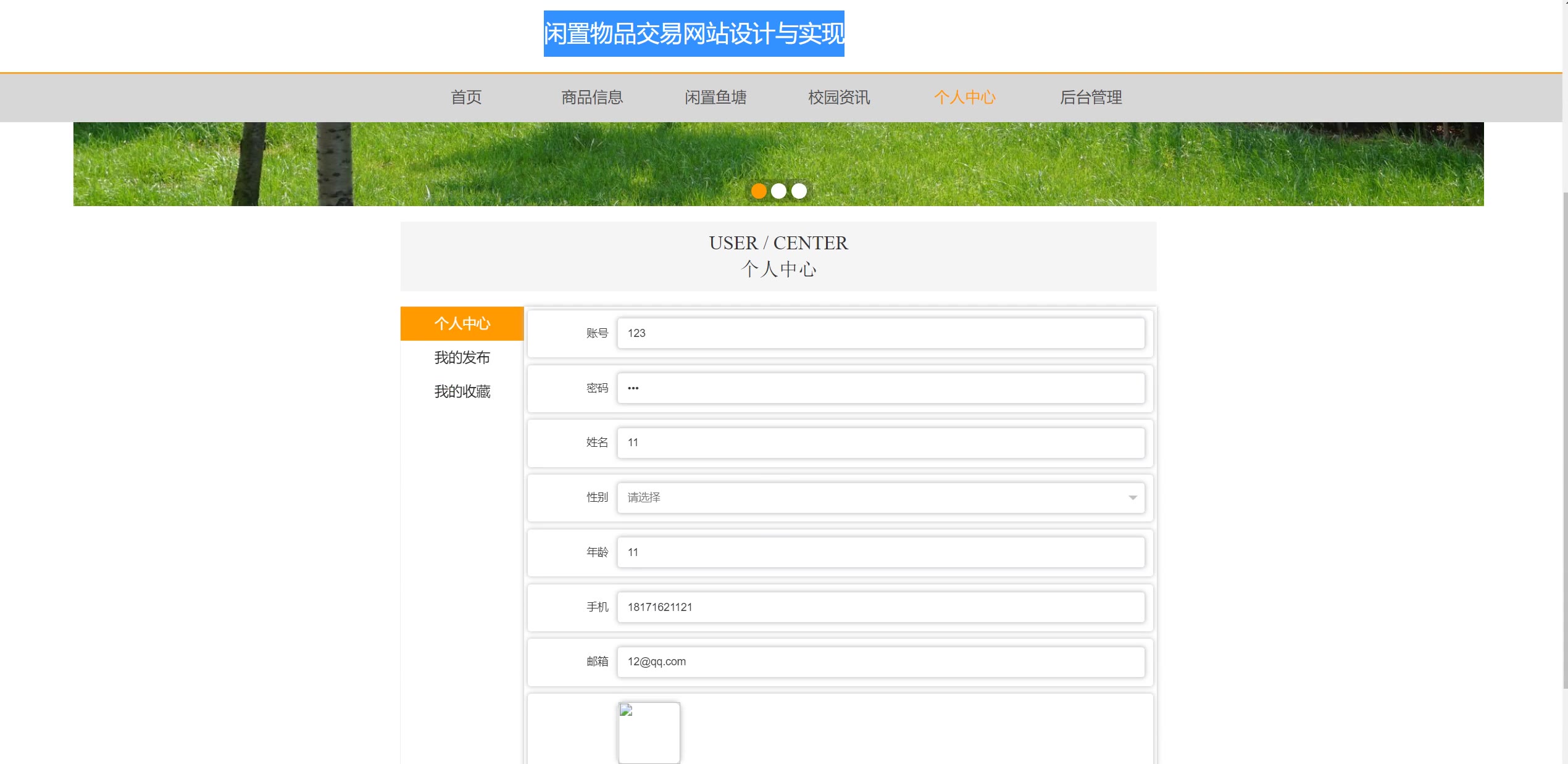Click the orange 个人中心 sidebar tab
This screenshot has height=764, width=1568.
pyautogui.click(x=462, y=323)
